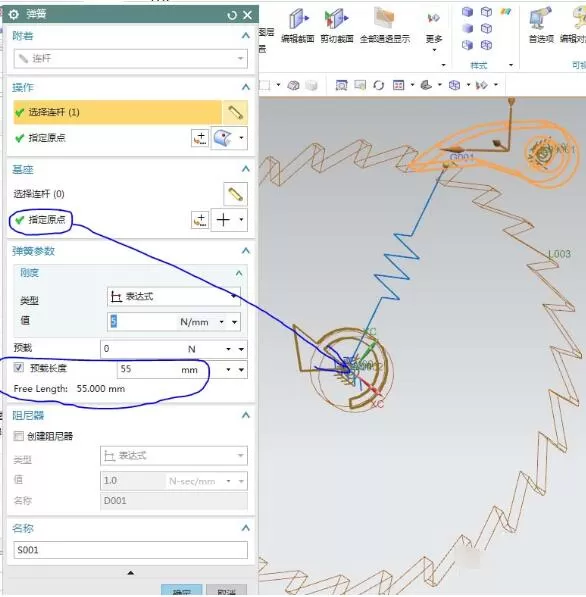Click the rainbow face analysis style icon
Image resolution: width=586 pixels, height=597 pixels.
(x=505, y=12)
